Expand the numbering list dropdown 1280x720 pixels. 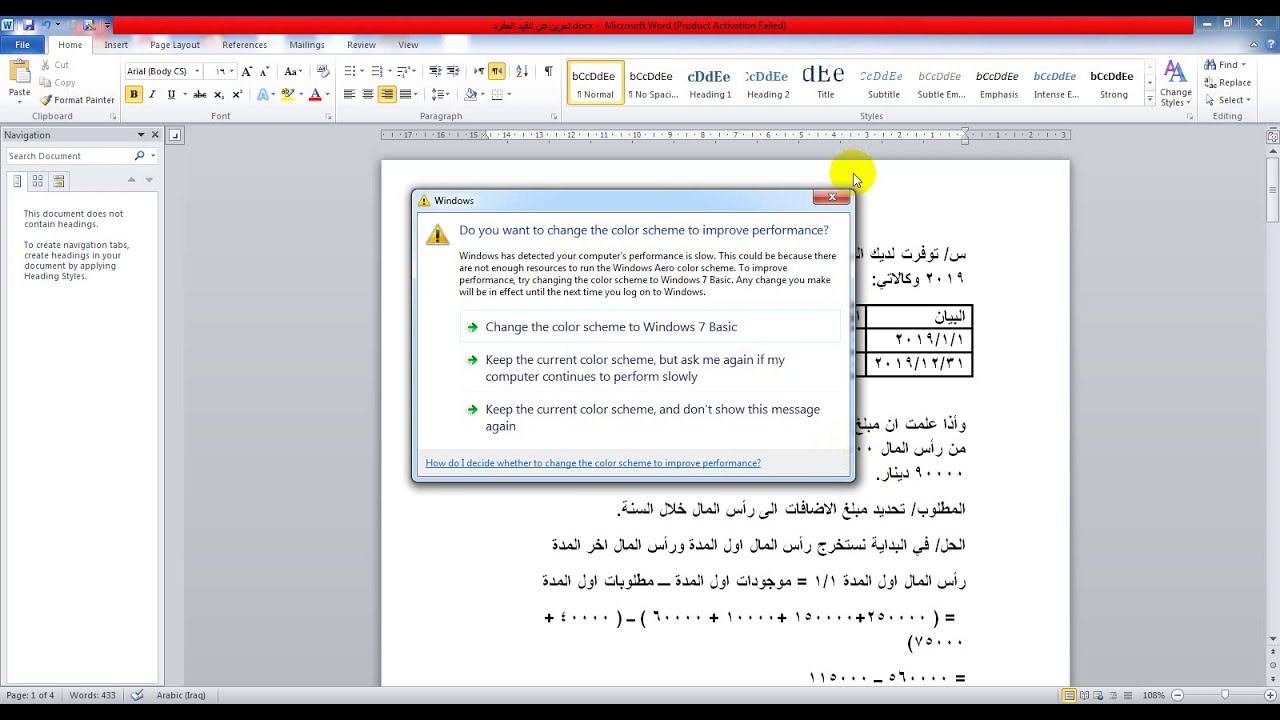[389, 71]
